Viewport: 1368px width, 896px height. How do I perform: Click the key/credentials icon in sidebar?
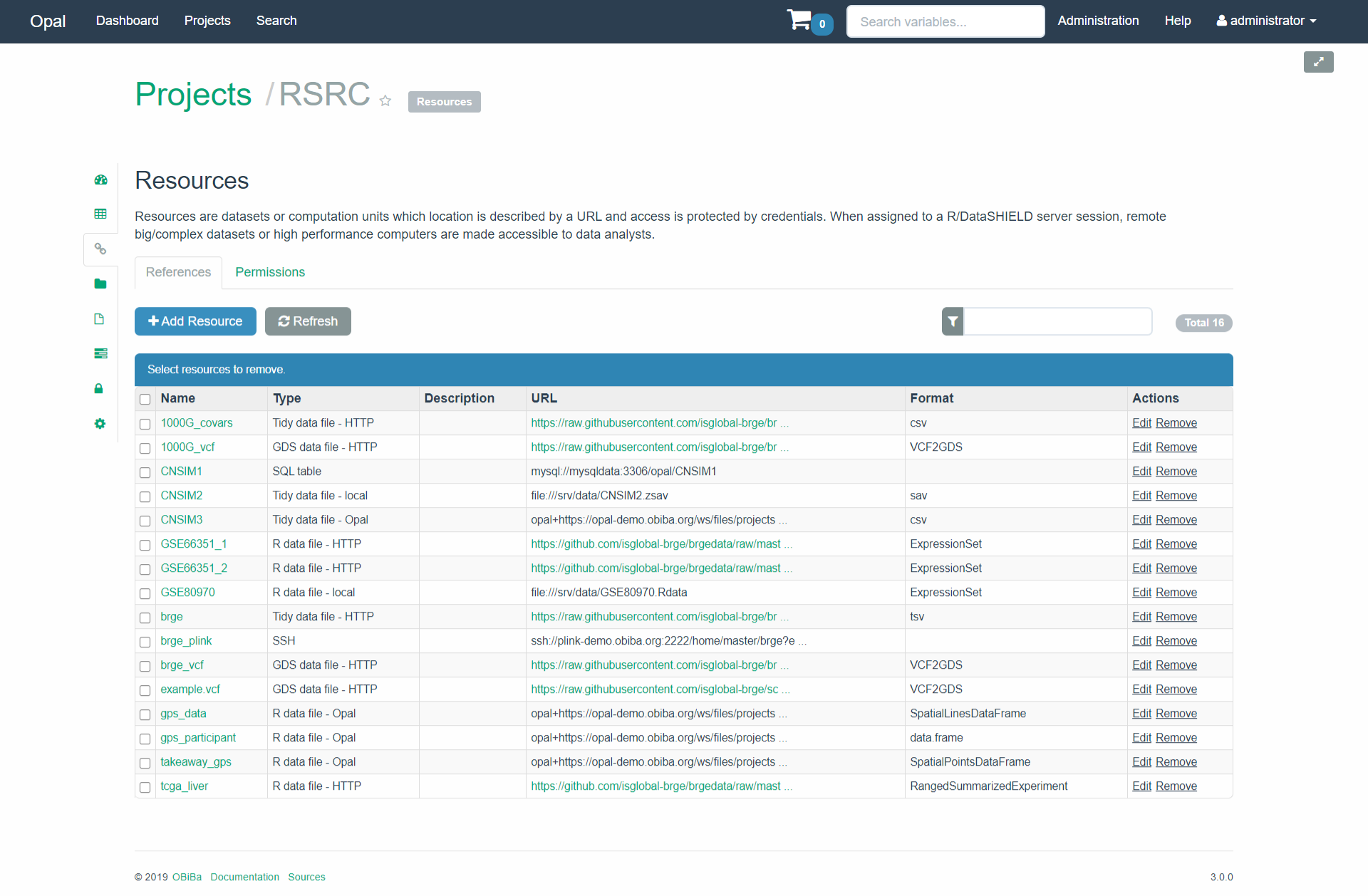pos(99,388)
